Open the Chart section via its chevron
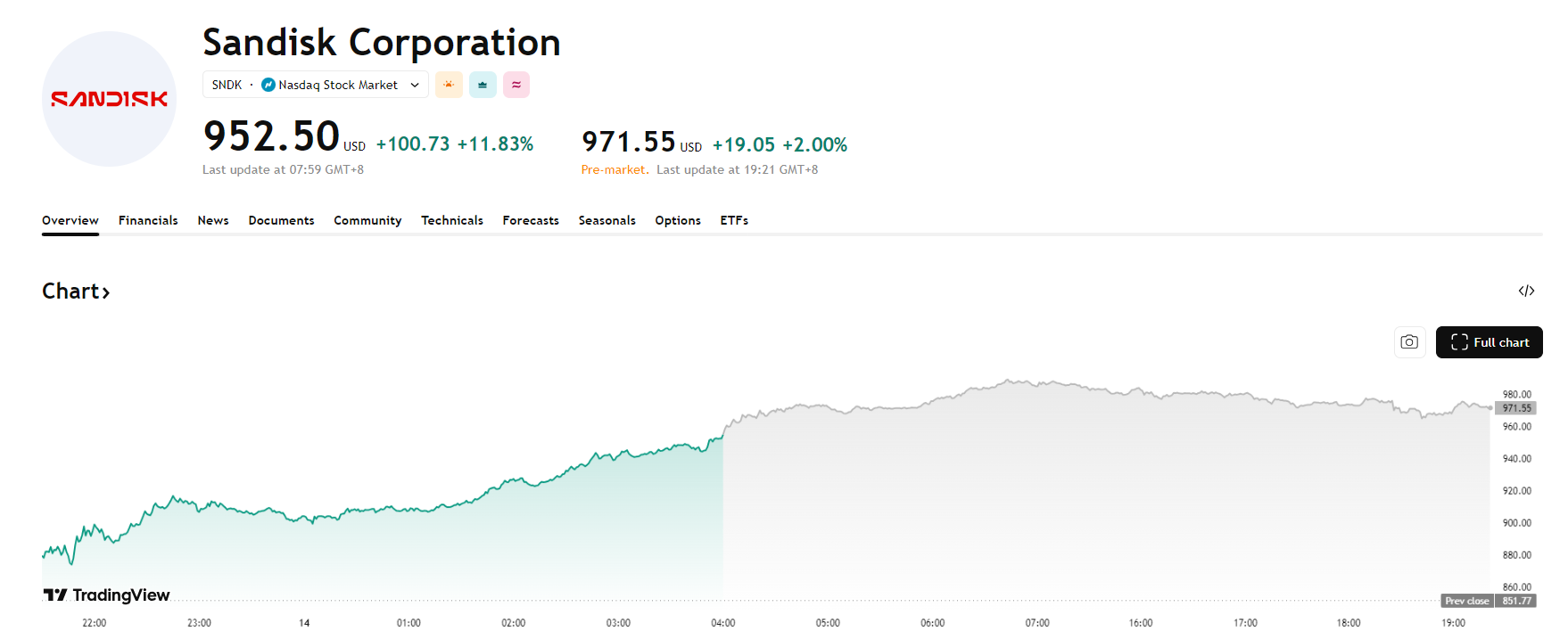 point(105,292)
